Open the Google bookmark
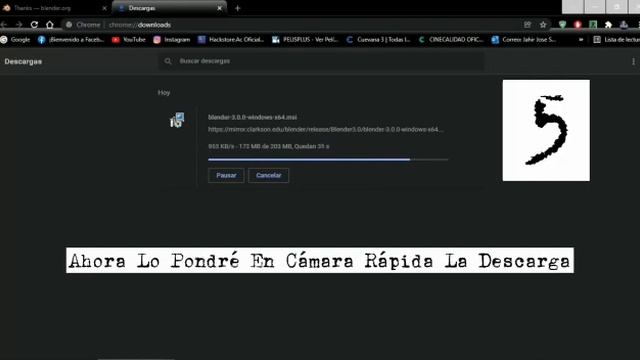 [16, 40]
